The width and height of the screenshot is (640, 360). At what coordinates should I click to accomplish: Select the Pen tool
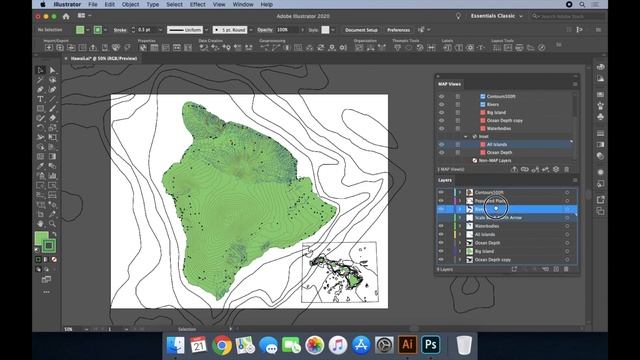click(40, 89)
